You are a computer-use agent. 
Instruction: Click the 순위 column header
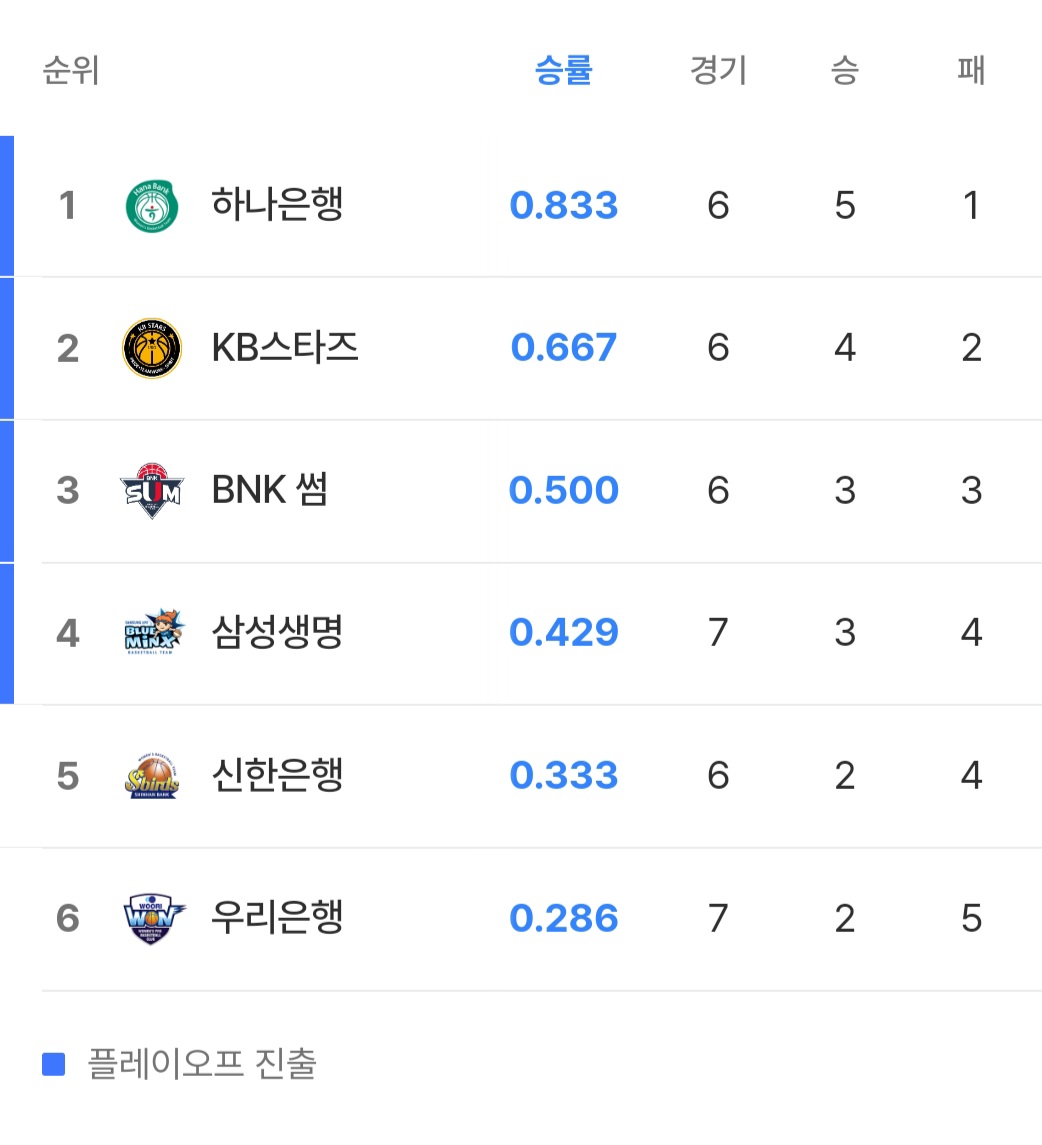71,71
